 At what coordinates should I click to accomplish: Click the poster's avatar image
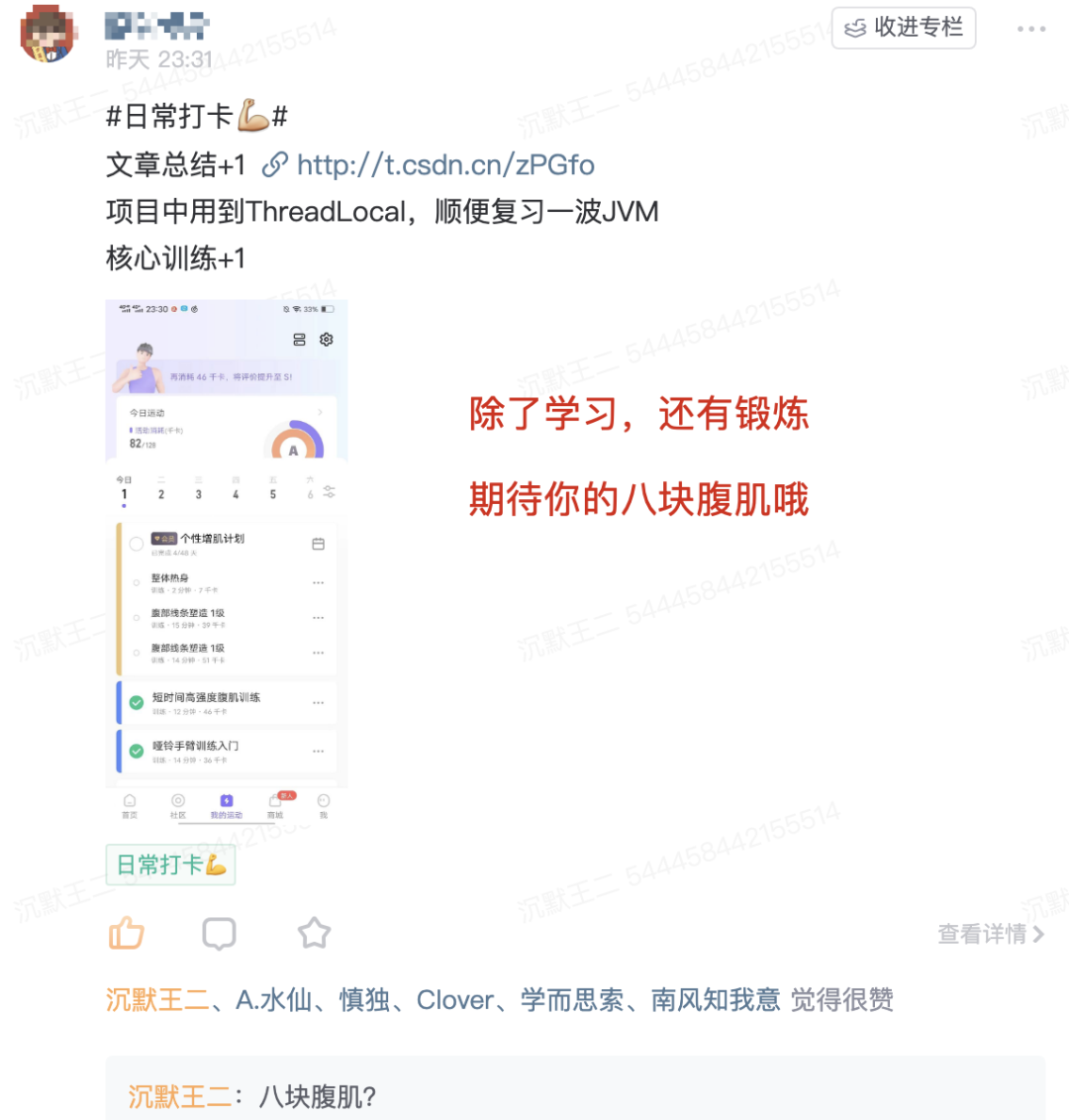click(49, 34)
